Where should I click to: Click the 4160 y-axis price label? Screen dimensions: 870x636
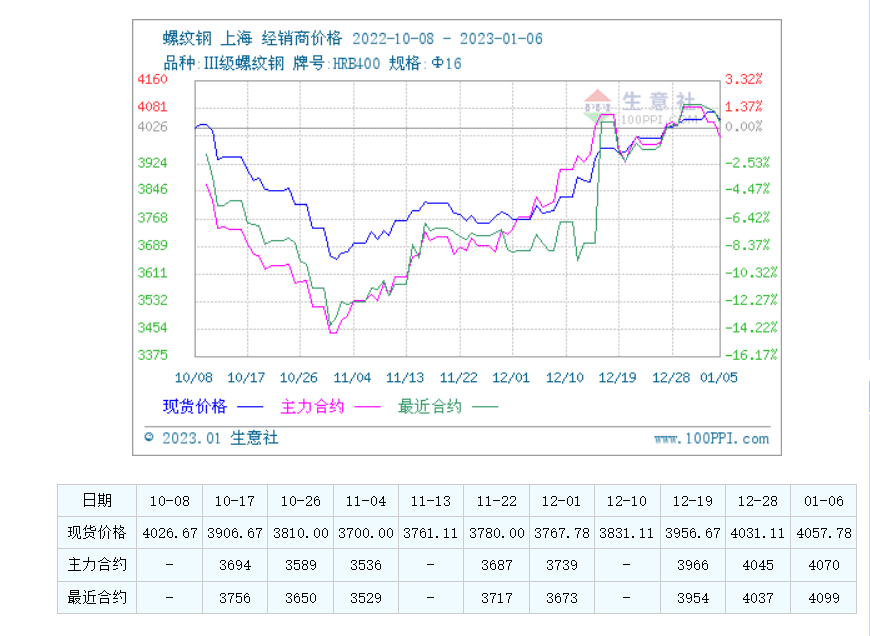point(151,79)
